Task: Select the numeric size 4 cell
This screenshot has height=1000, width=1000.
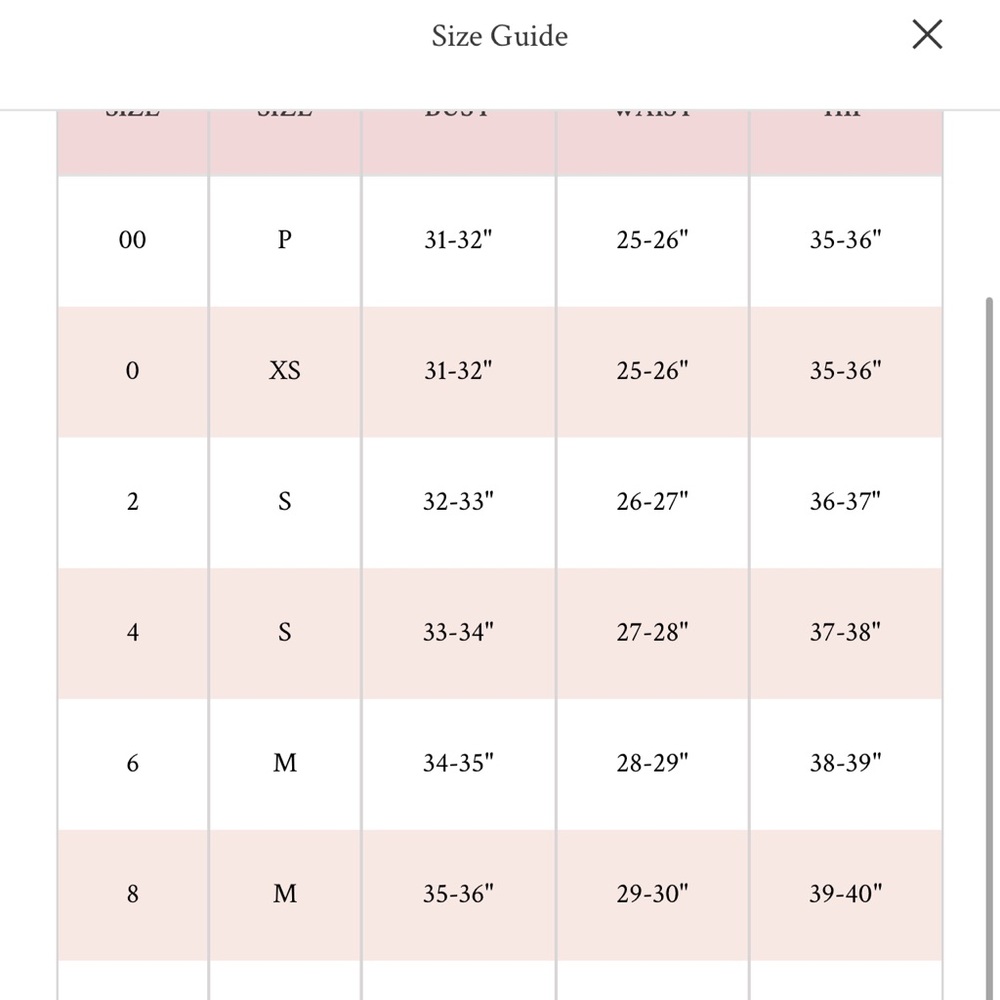Action: pos(132,633)
